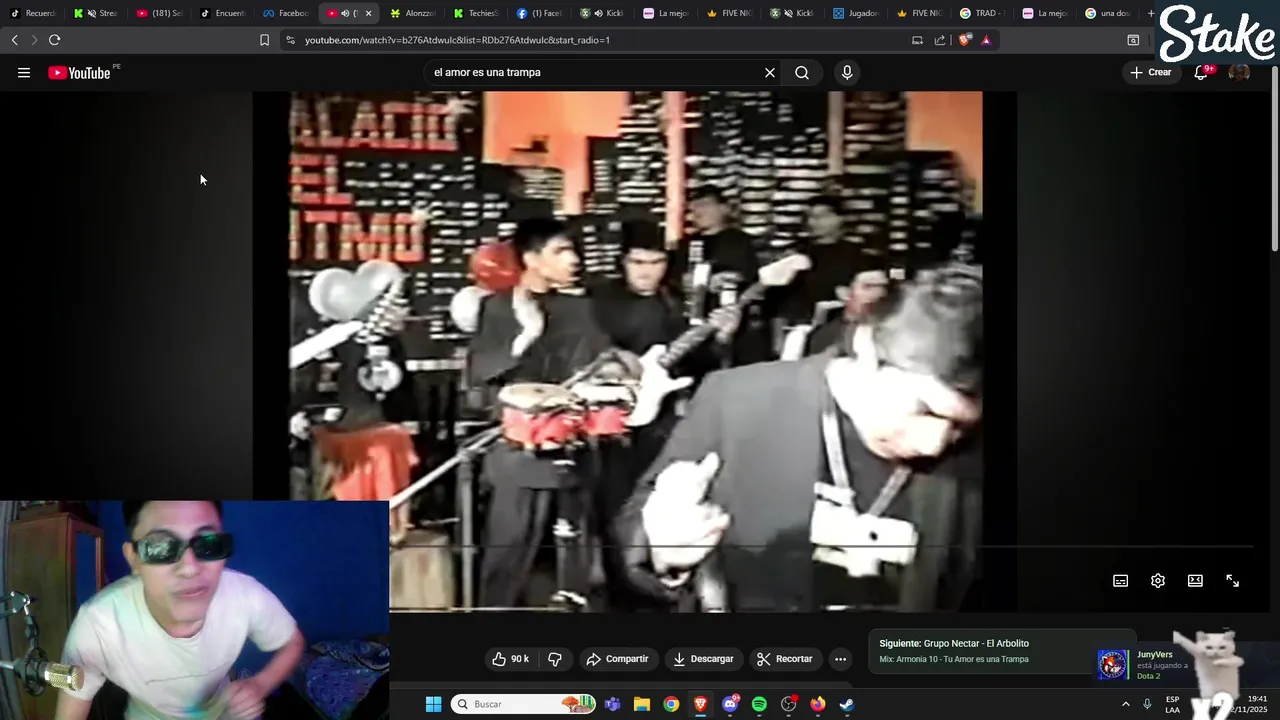Switch to the TechiesS tab
Image resolution: width=1280 pixels, height=720 pixels.
coord(476,14)
